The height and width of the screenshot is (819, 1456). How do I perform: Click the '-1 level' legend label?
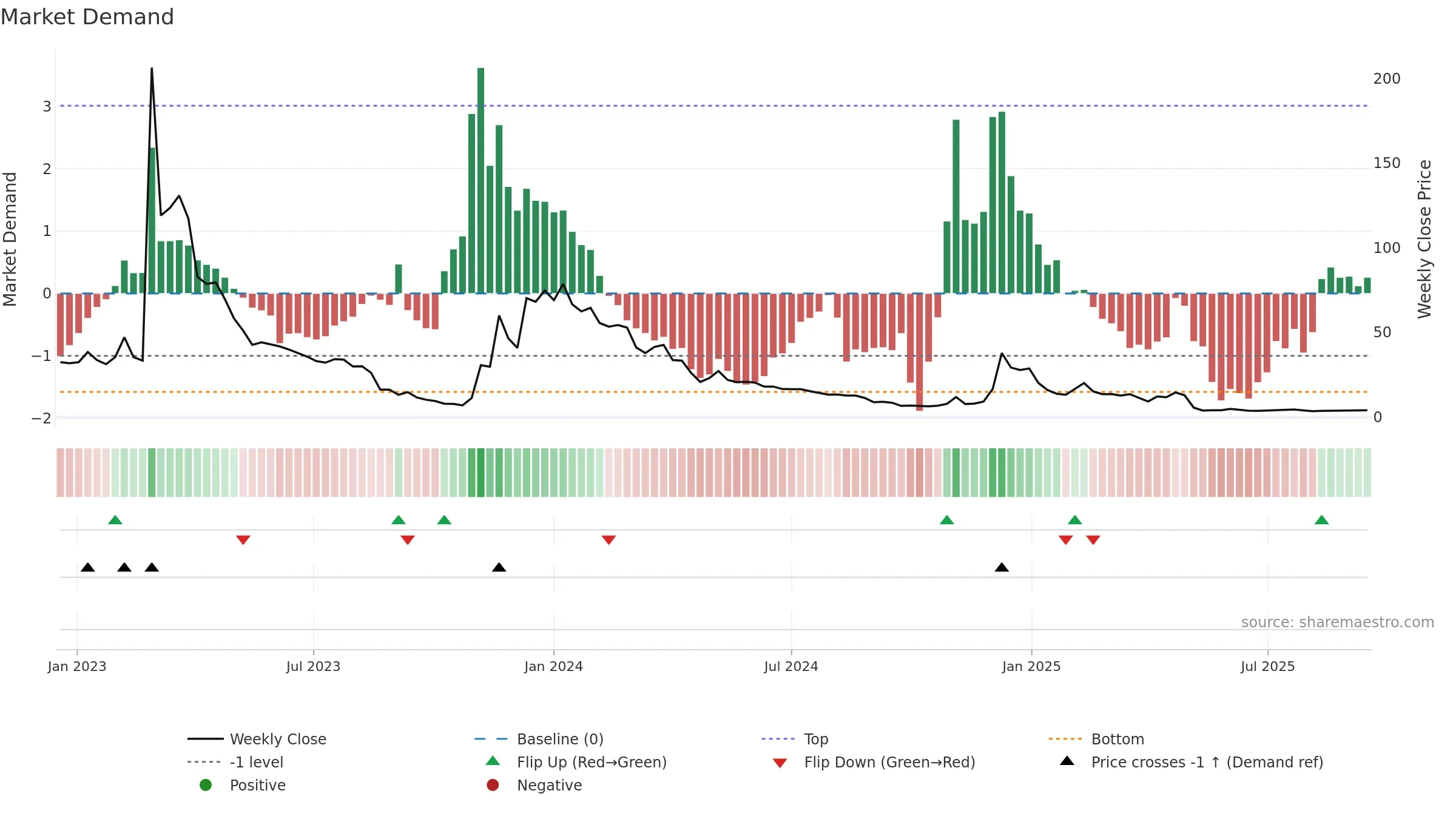coord(257,762)
